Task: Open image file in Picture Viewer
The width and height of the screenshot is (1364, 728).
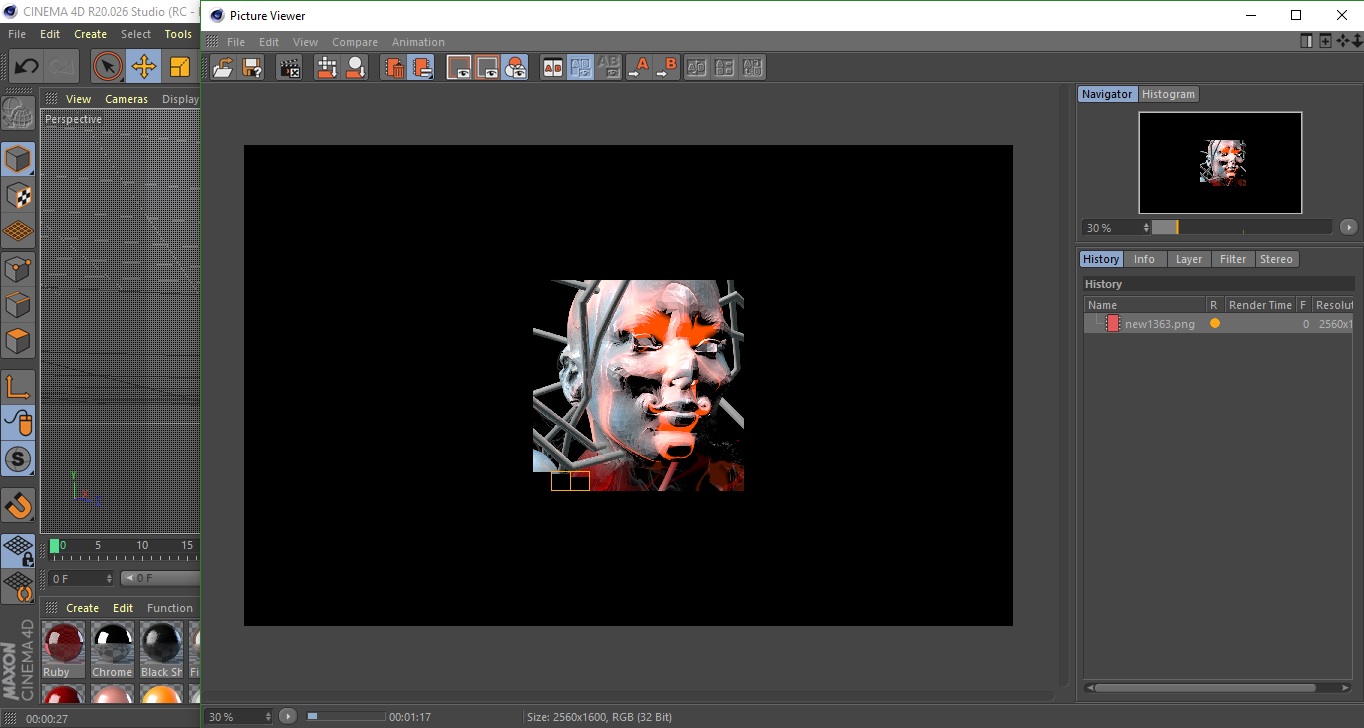Action: point(223,67)
